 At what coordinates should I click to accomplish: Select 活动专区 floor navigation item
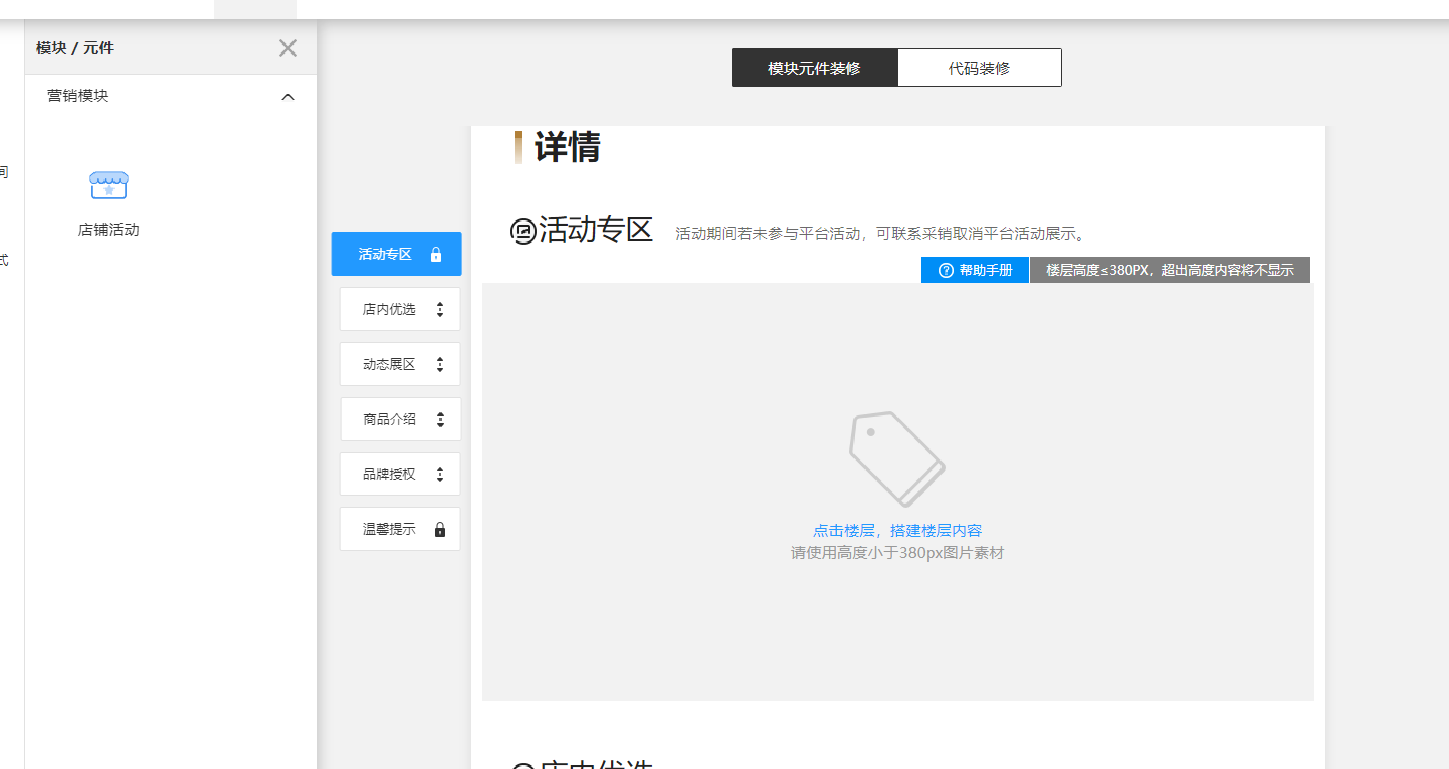tap(385, 254)
